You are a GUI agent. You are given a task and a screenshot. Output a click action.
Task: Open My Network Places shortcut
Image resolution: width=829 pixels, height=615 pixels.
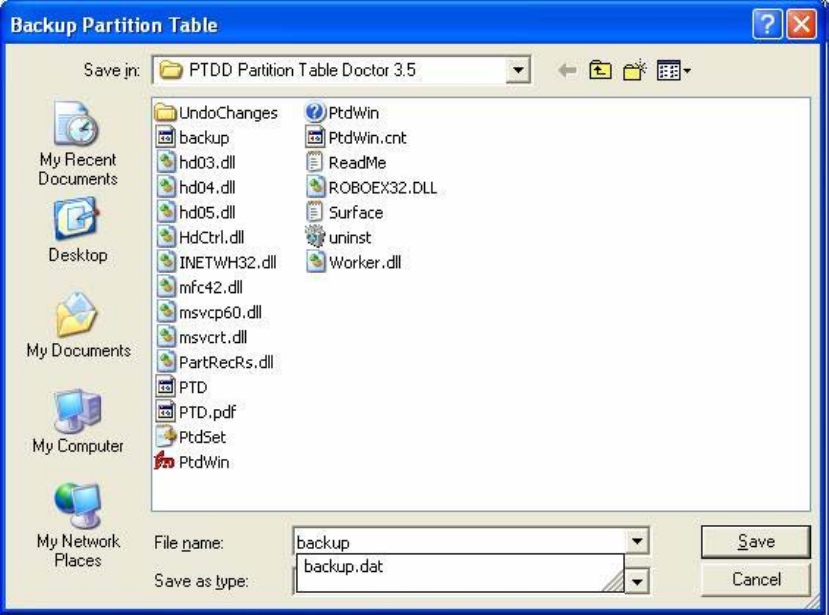coord(78,526)
